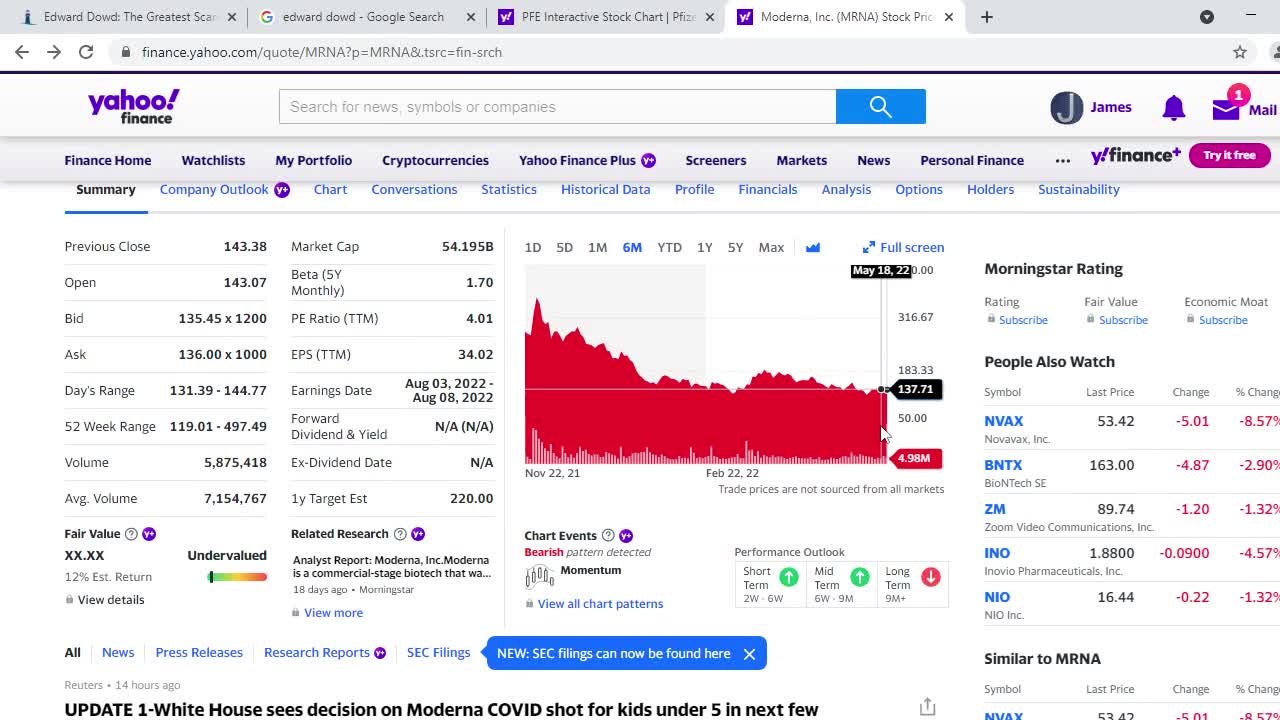Open the three-dots more navigation menu

point(1063,160)
